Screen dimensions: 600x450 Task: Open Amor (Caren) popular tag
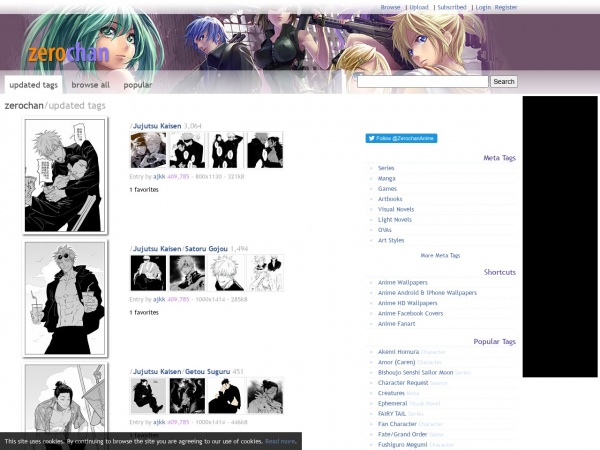[x=396, y=362]
